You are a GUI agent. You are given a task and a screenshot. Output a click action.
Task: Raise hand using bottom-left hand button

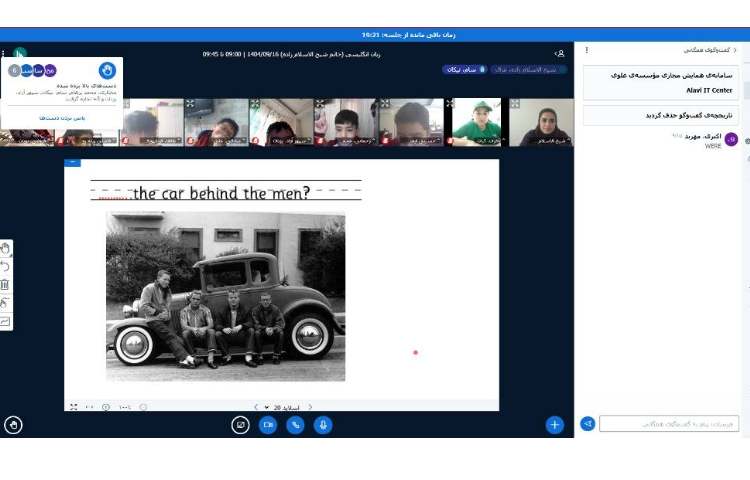pos(13,424)
